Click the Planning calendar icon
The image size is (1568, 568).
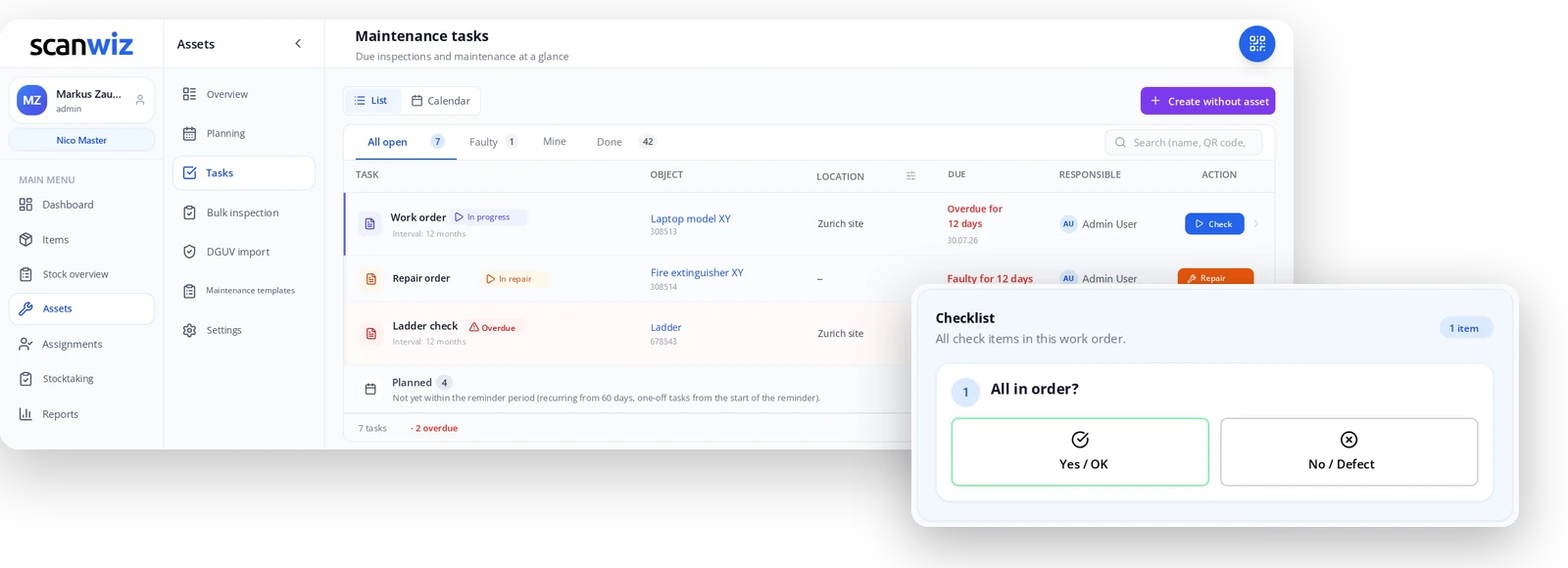(189, 133)
